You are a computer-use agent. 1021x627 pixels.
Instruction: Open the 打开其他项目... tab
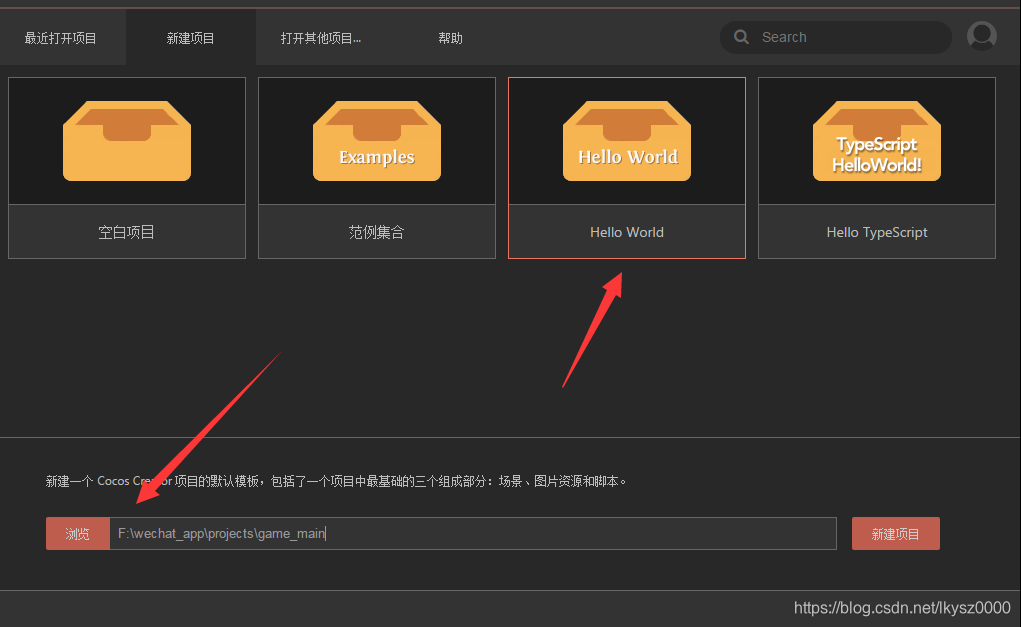(320, 38)
